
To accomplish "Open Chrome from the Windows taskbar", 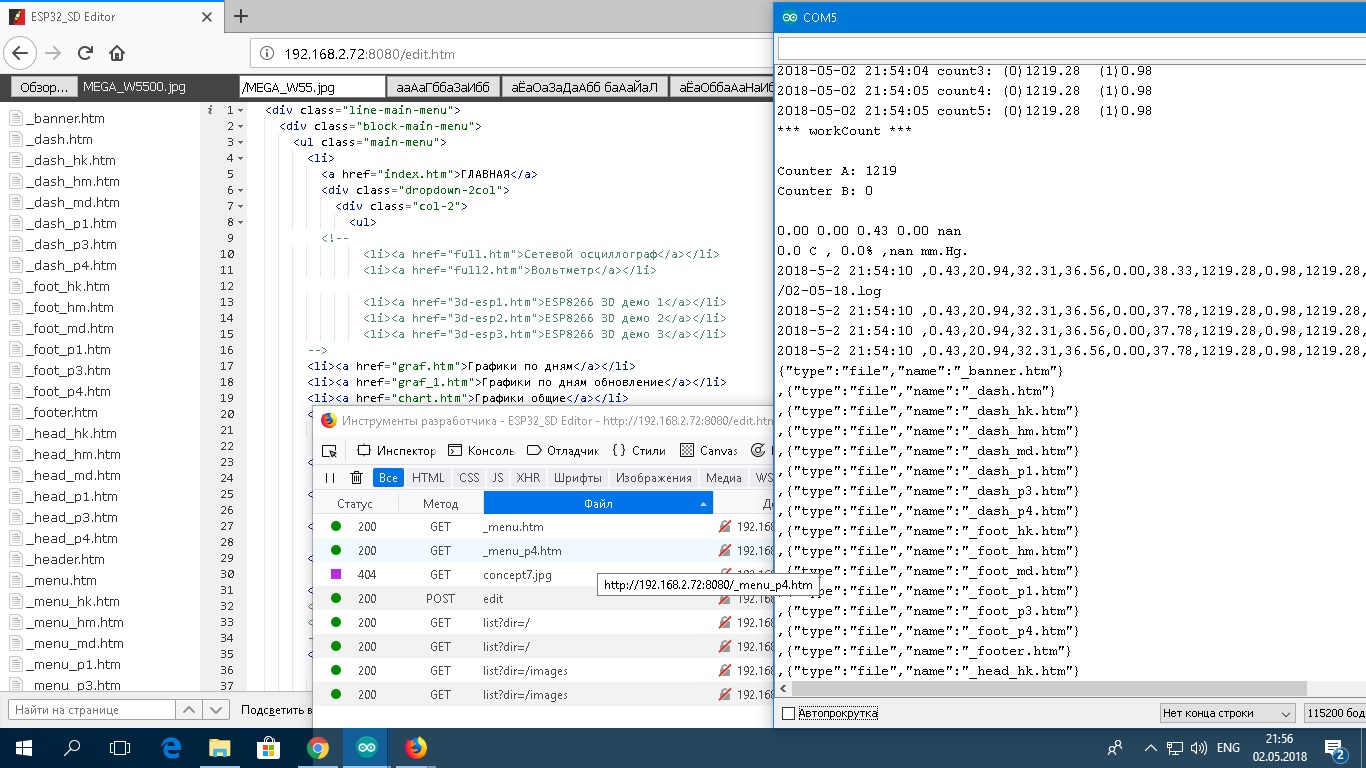I will coord(318,747).
